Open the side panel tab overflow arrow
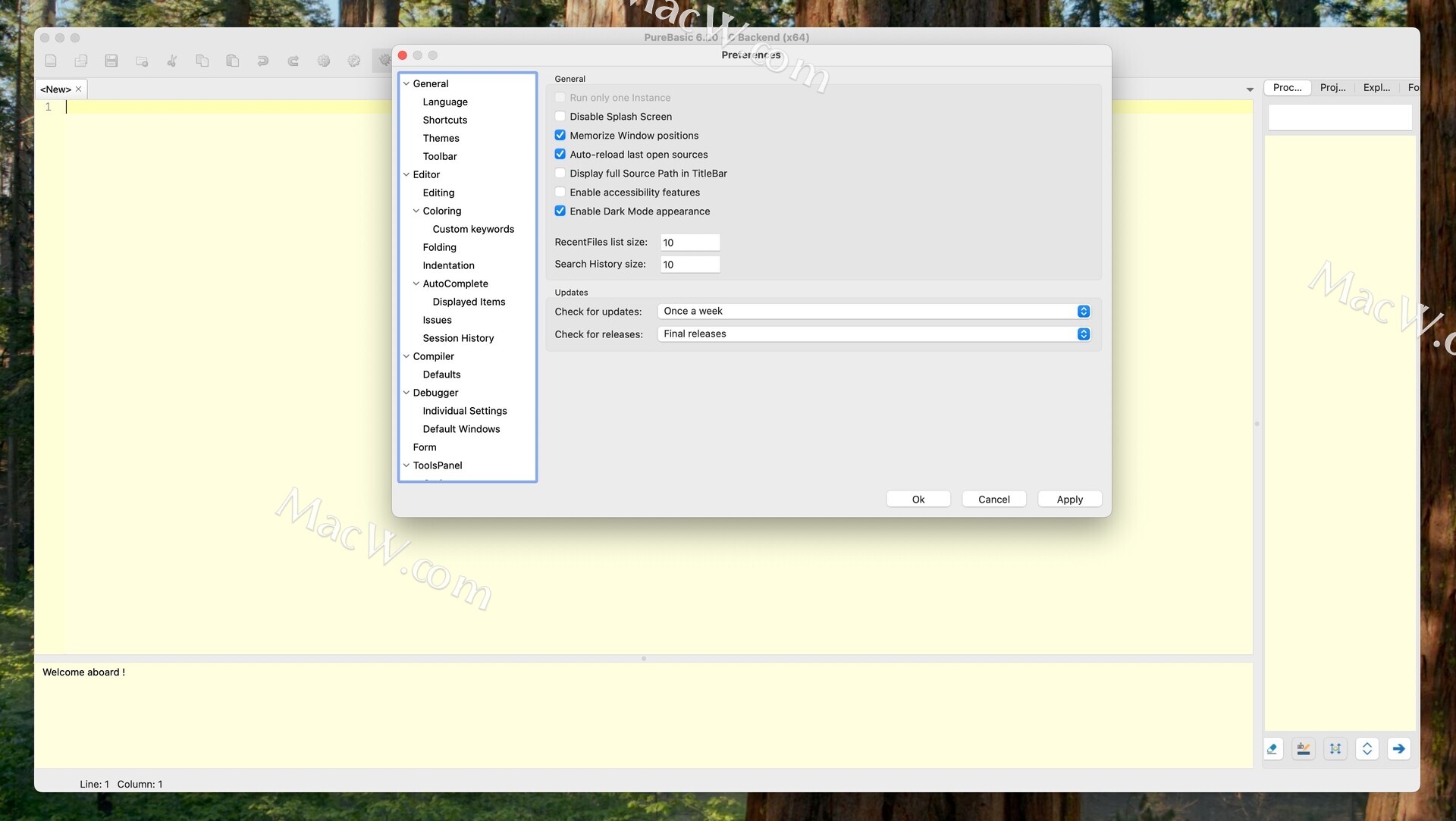Screen dimensions: 1456x821 coord(1250,89)
